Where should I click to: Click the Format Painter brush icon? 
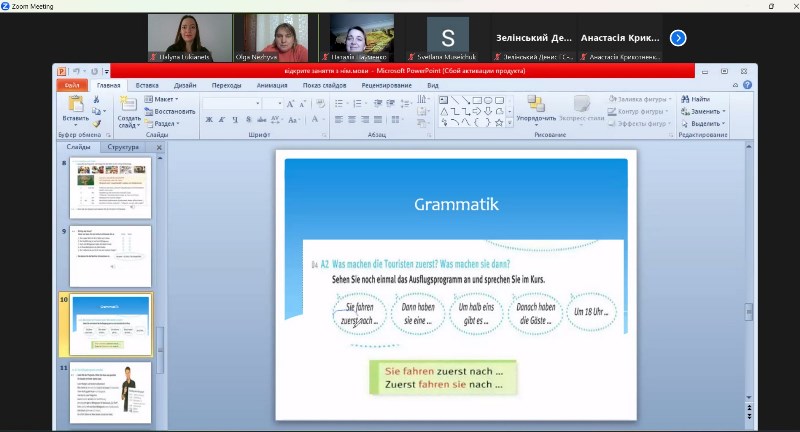tap(98, 123)
